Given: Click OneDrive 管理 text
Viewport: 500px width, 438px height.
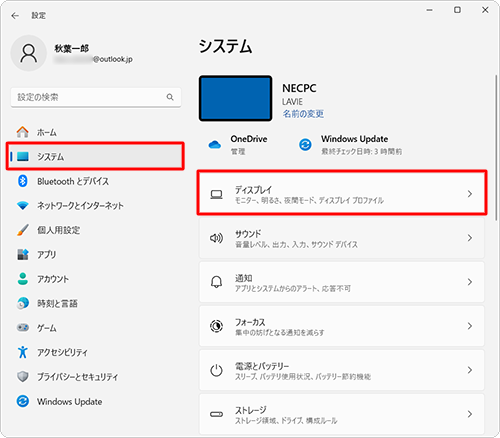Looking at the screenshot, I should tap(238, 152).
